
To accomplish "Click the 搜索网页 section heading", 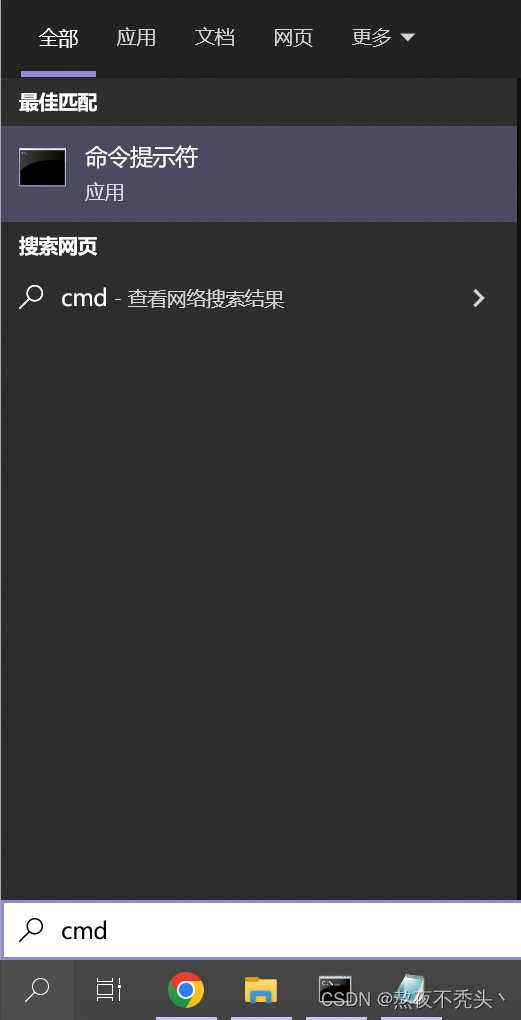I will (x=58, y=246).
